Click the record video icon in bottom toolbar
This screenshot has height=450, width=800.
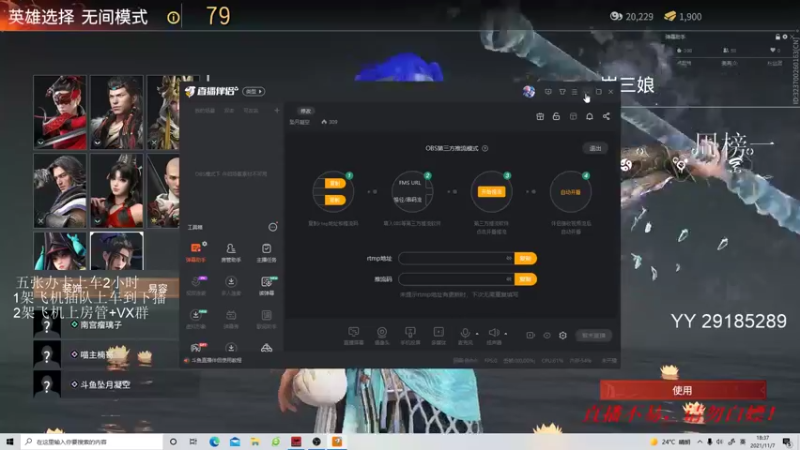pos(531,335)
